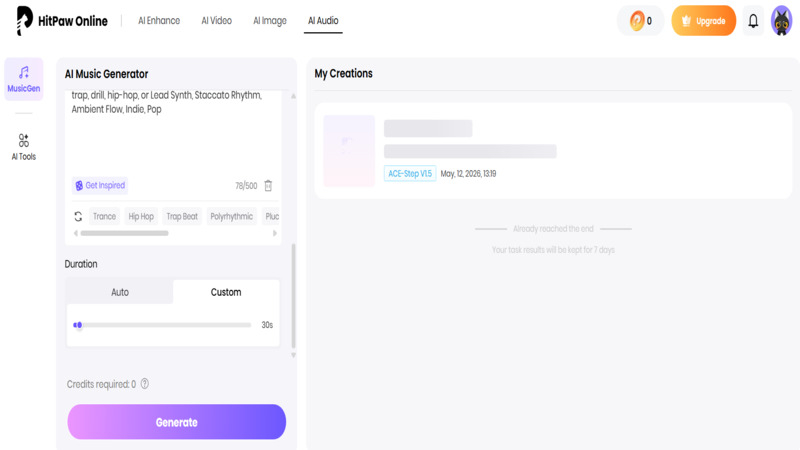Clear the prompt with the trash icon
The image size is (800, 450).
click(268, 186)
